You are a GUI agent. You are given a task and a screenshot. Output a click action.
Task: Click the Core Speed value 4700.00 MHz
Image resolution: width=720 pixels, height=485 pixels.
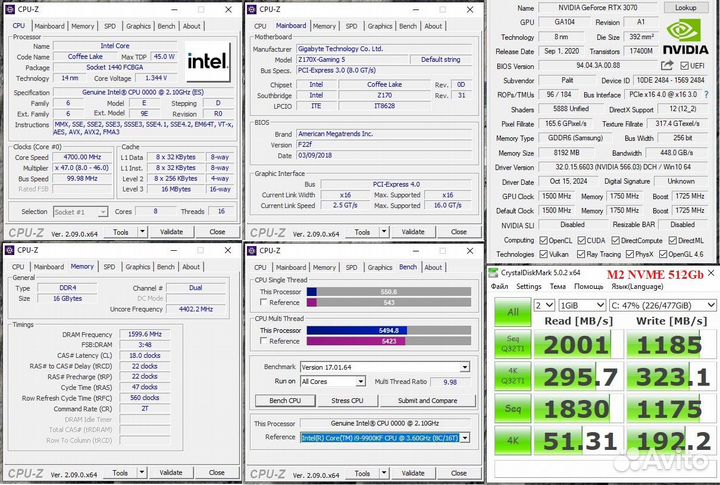82,157
